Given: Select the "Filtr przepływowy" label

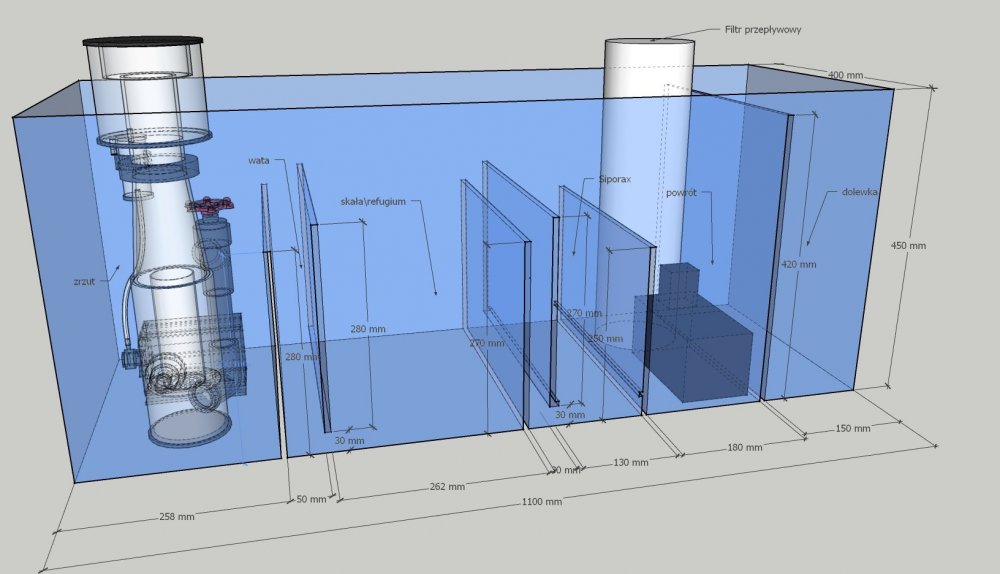Looking at the screenshot, I should 763,29.
